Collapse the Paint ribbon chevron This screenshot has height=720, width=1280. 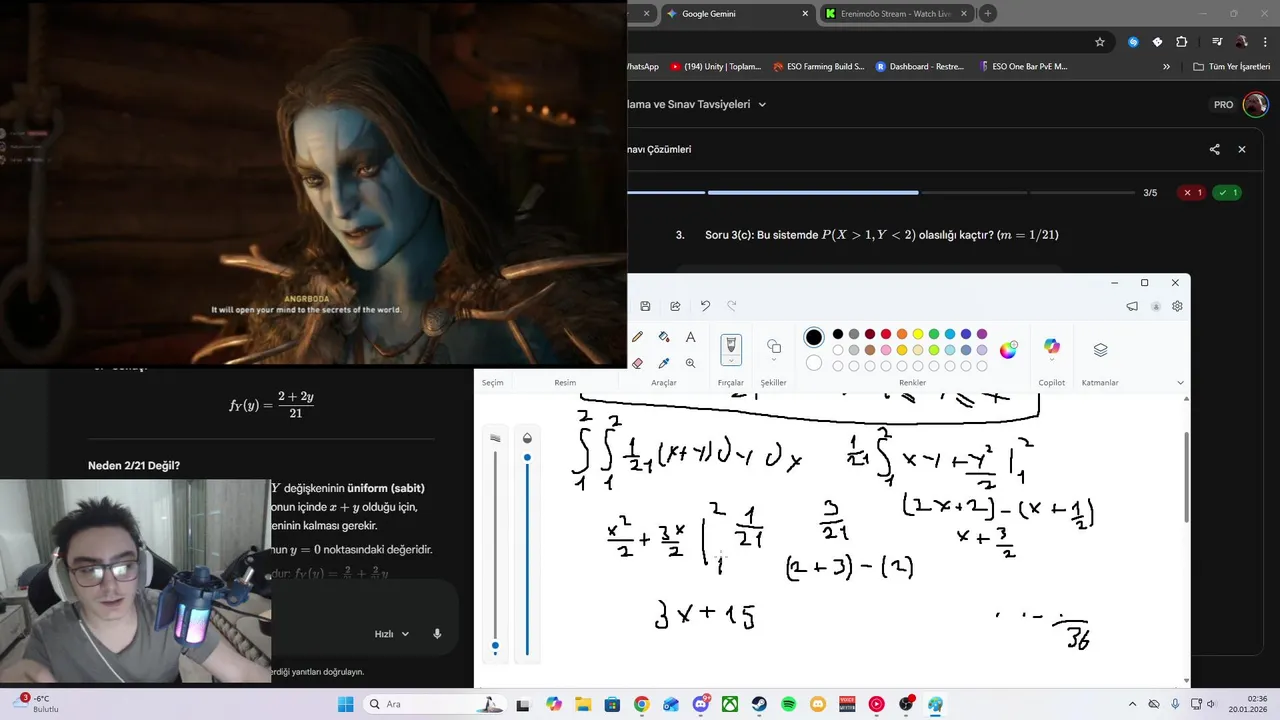pyautogui.click(x=1180, y=382)
